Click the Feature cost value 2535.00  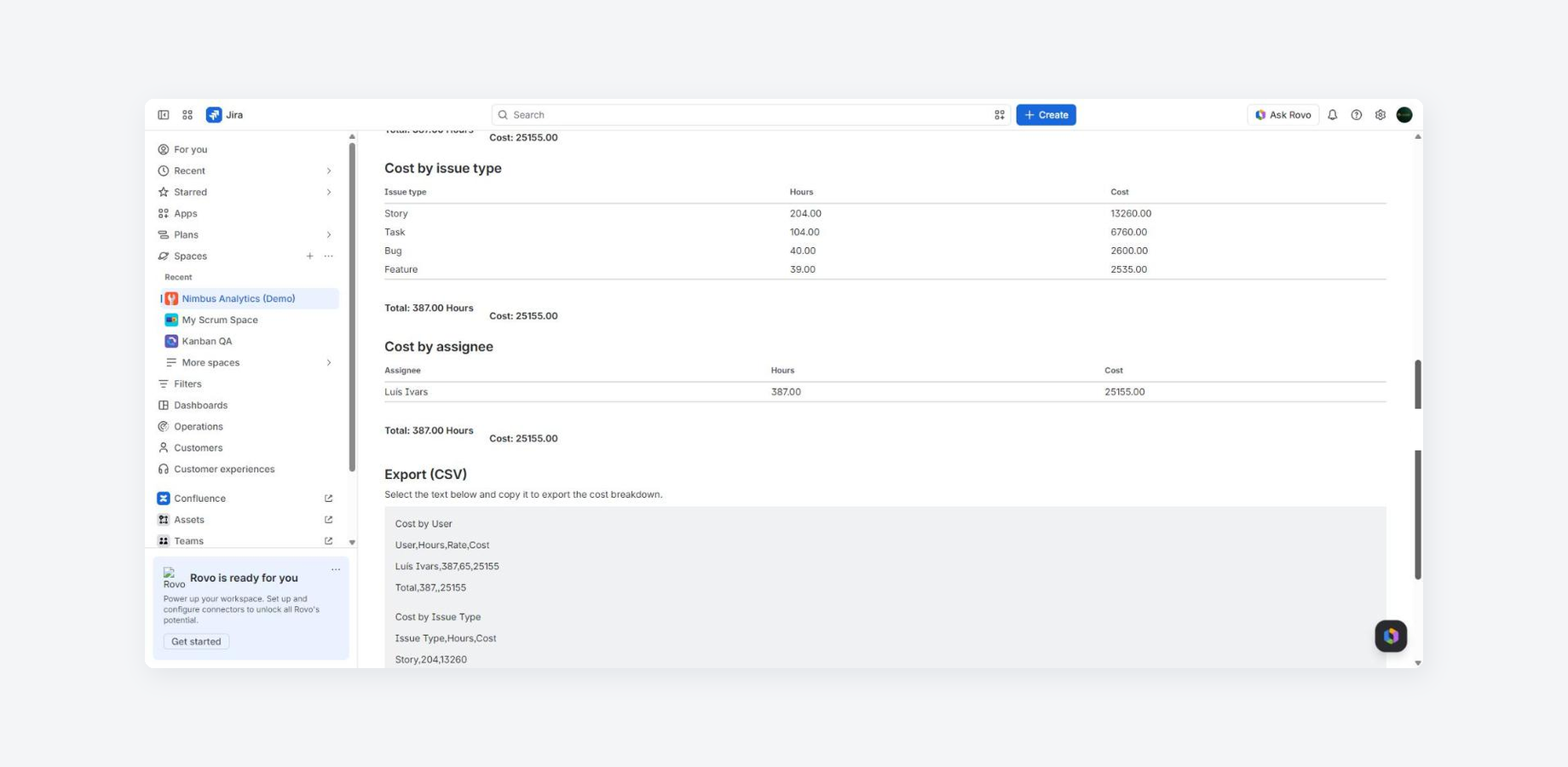1128,269
